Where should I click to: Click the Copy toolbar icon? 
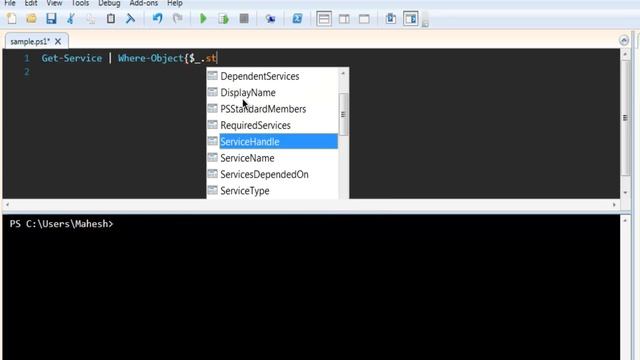click(91, 19)
